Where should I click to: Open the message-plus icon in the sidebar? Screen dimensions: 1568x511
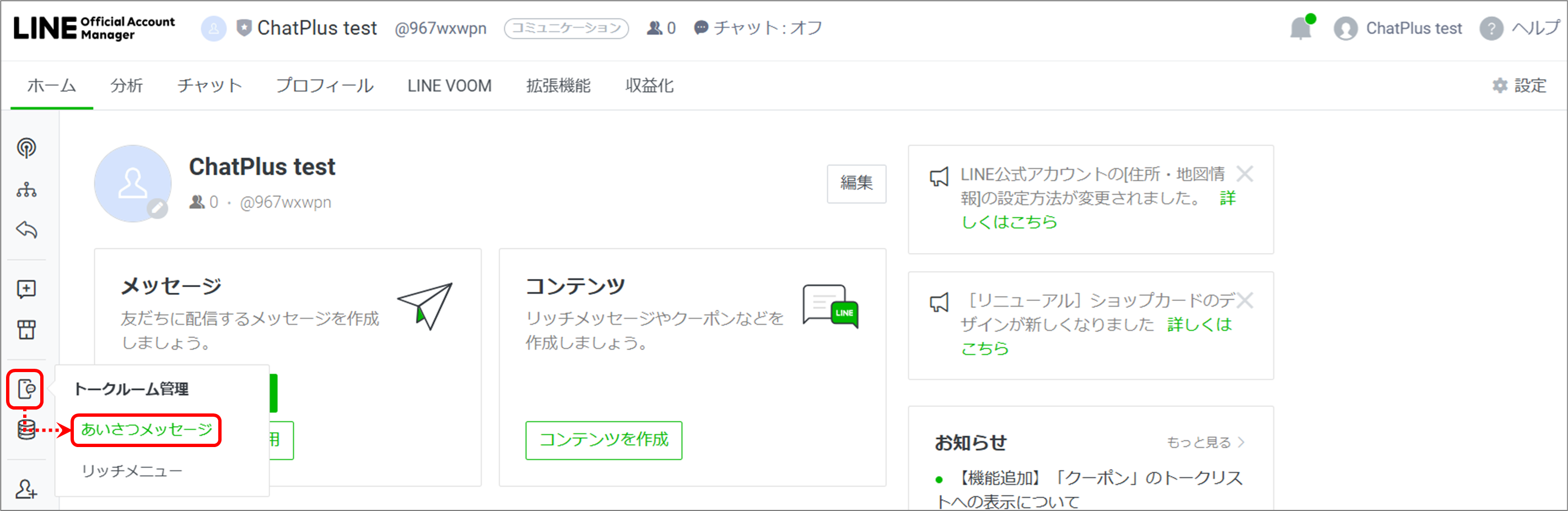26,289
